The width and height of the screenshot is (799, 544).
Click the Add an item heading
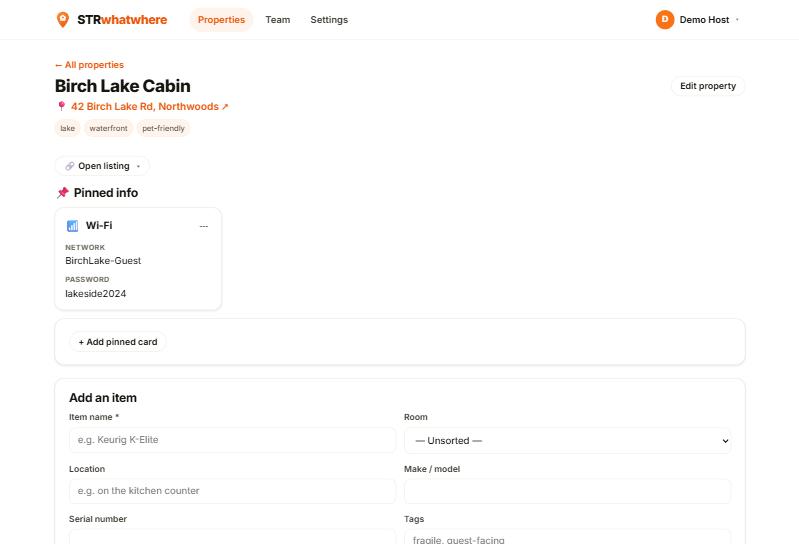point(103,398)
